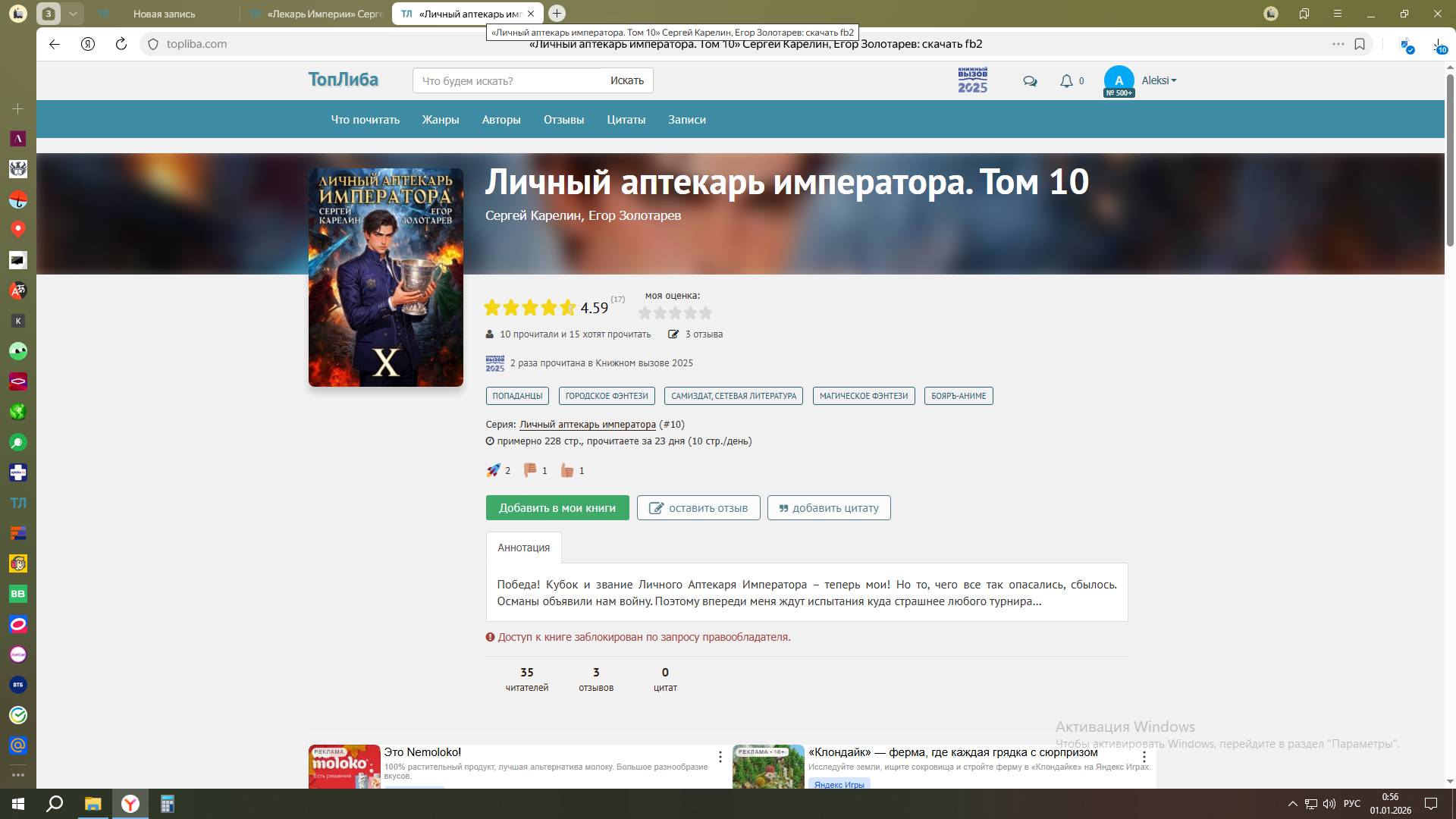Viewport: 1456px width, 819px height.
Task: Rate the book five stars
Action: point(706,312)
